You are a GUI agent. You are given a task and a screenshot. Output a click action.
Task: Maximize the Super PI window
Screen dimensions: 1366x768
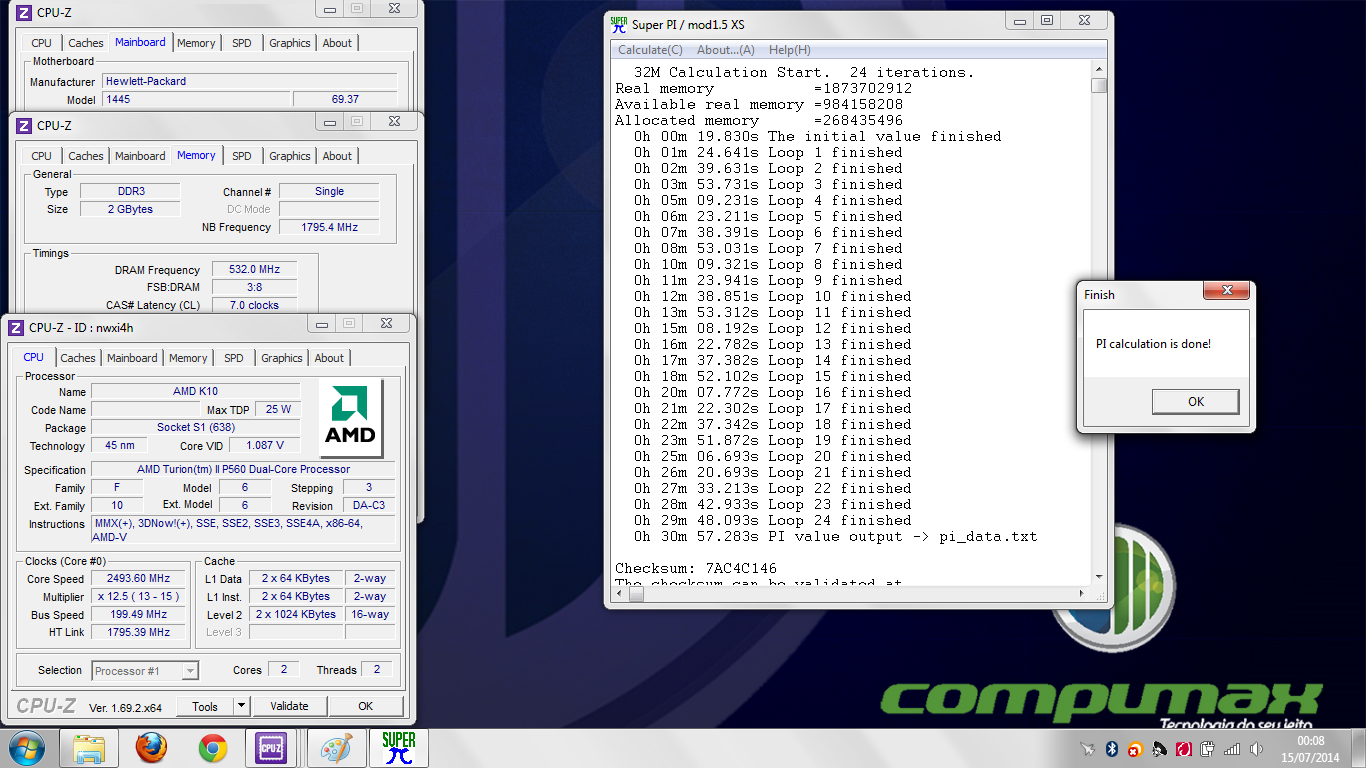click(1046, 20)
